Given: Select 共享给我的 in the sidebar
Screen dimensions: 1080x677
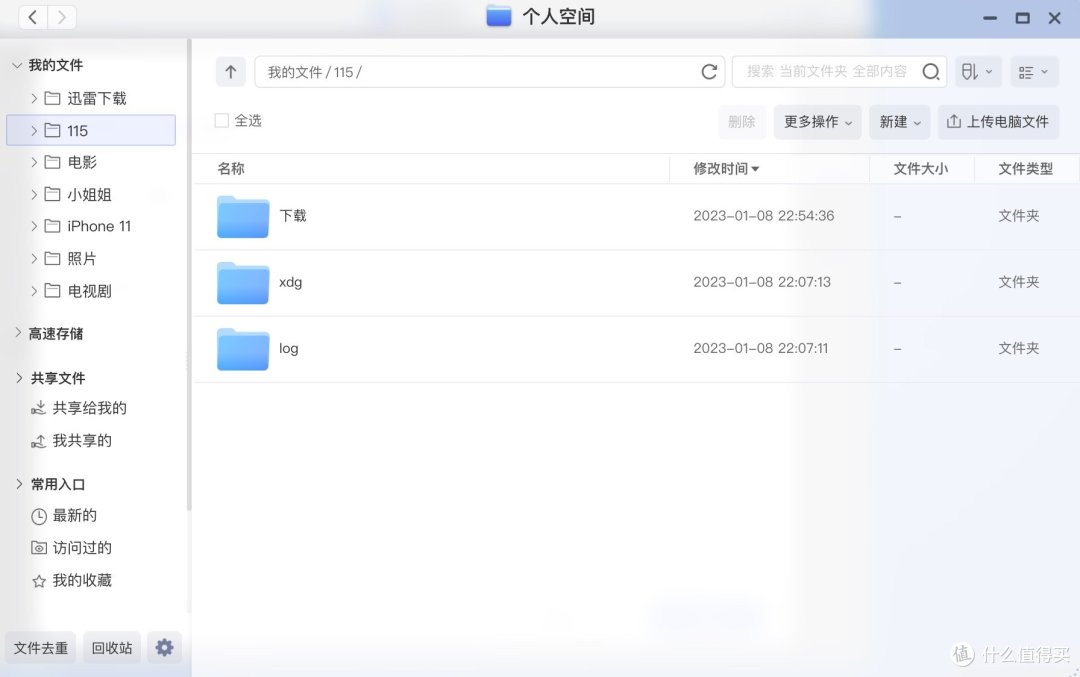Looking at the screenshot, I should click(79, 408).
